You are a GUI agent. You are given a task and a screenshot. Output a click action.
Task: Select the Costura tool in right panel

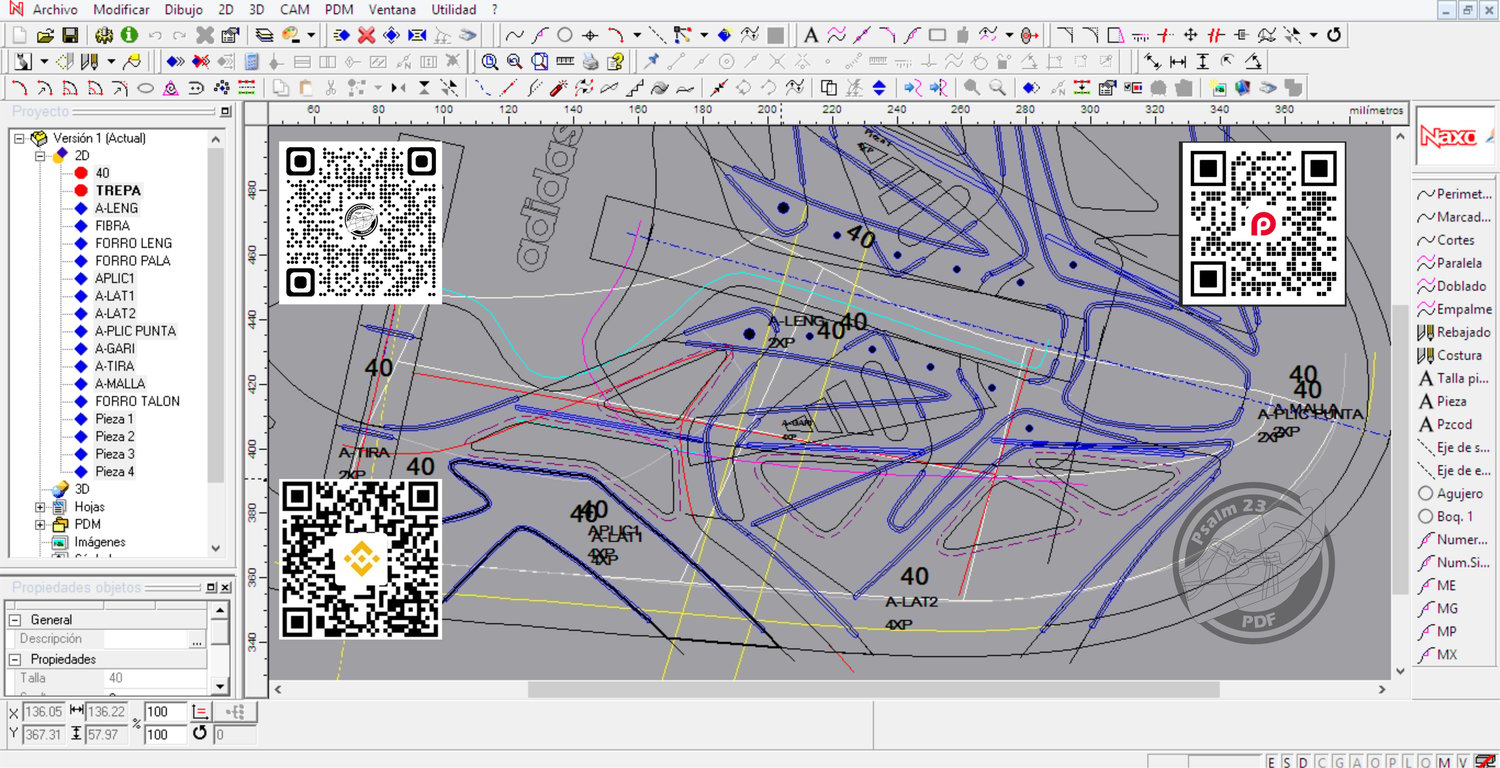coord(1450,355)
